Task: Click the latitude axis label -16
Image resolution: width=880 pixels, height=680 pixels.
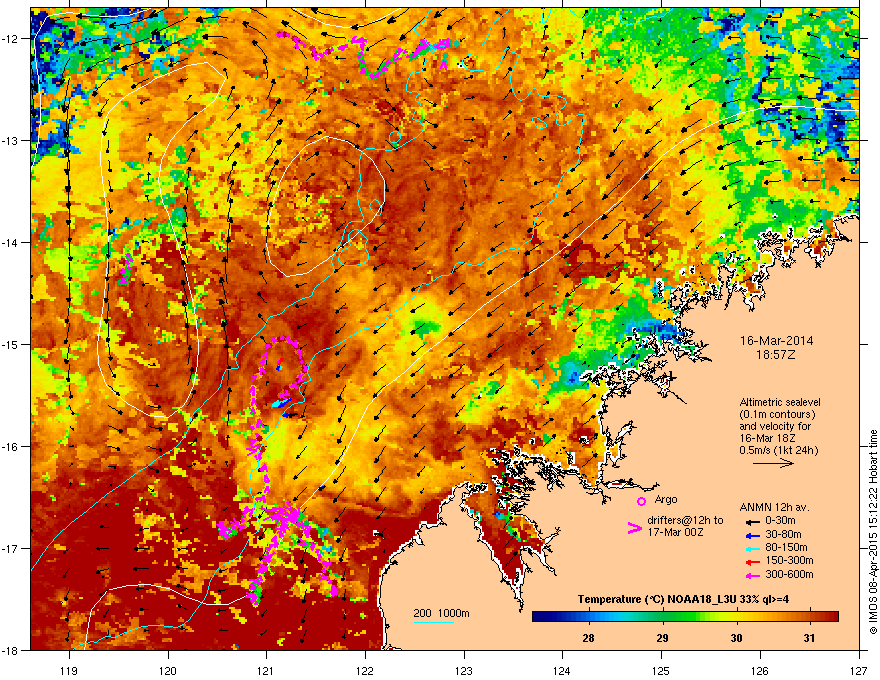Action: click(11, 447)
